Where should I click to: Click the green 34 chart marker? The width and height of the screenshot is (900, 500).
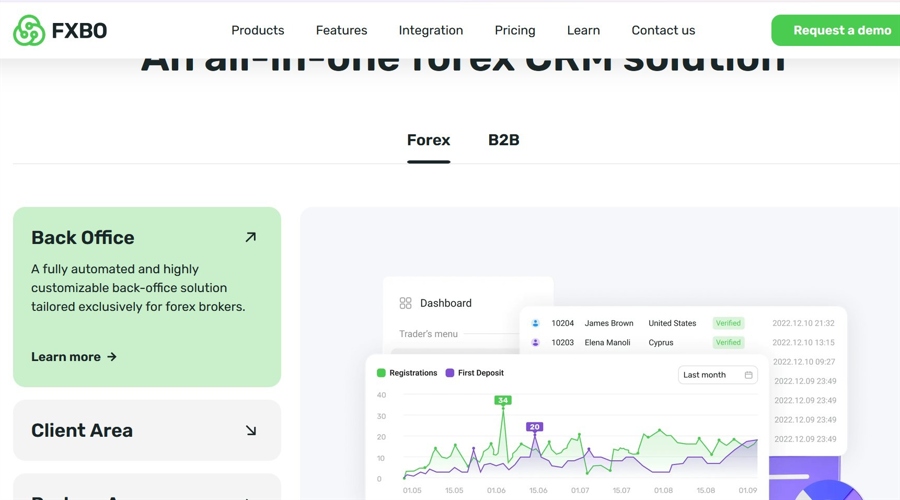pyautogui.click(x=503, y=400)
